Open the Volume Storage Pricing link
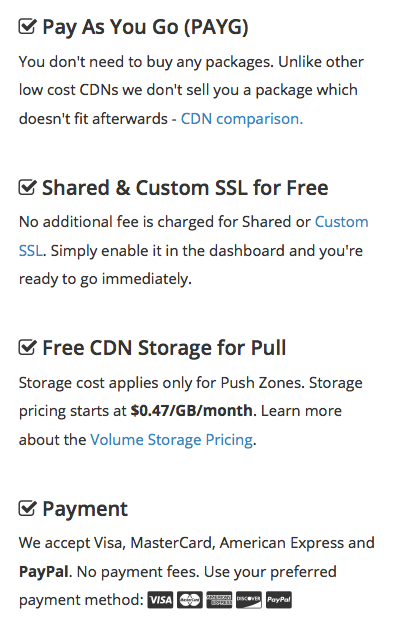420x626 pixels. [172, 440]
